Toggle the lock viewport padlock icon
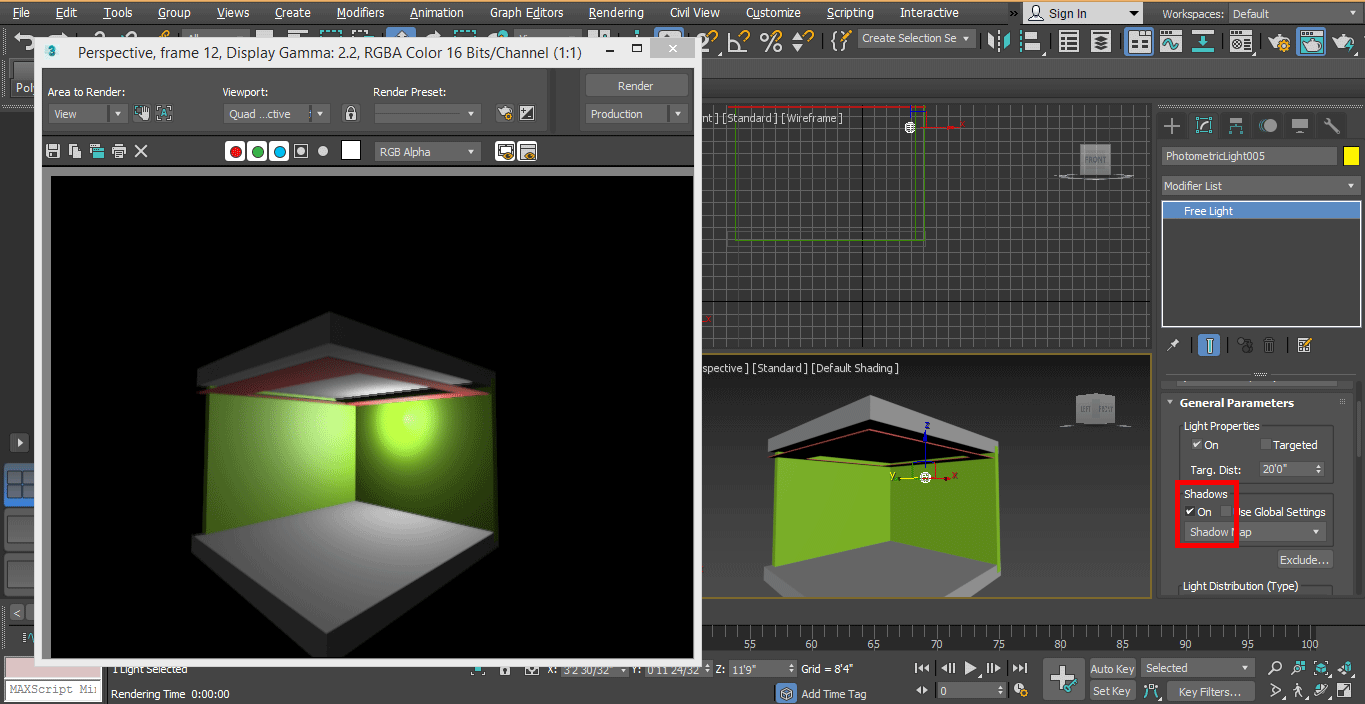 click(x=350, y=114)
